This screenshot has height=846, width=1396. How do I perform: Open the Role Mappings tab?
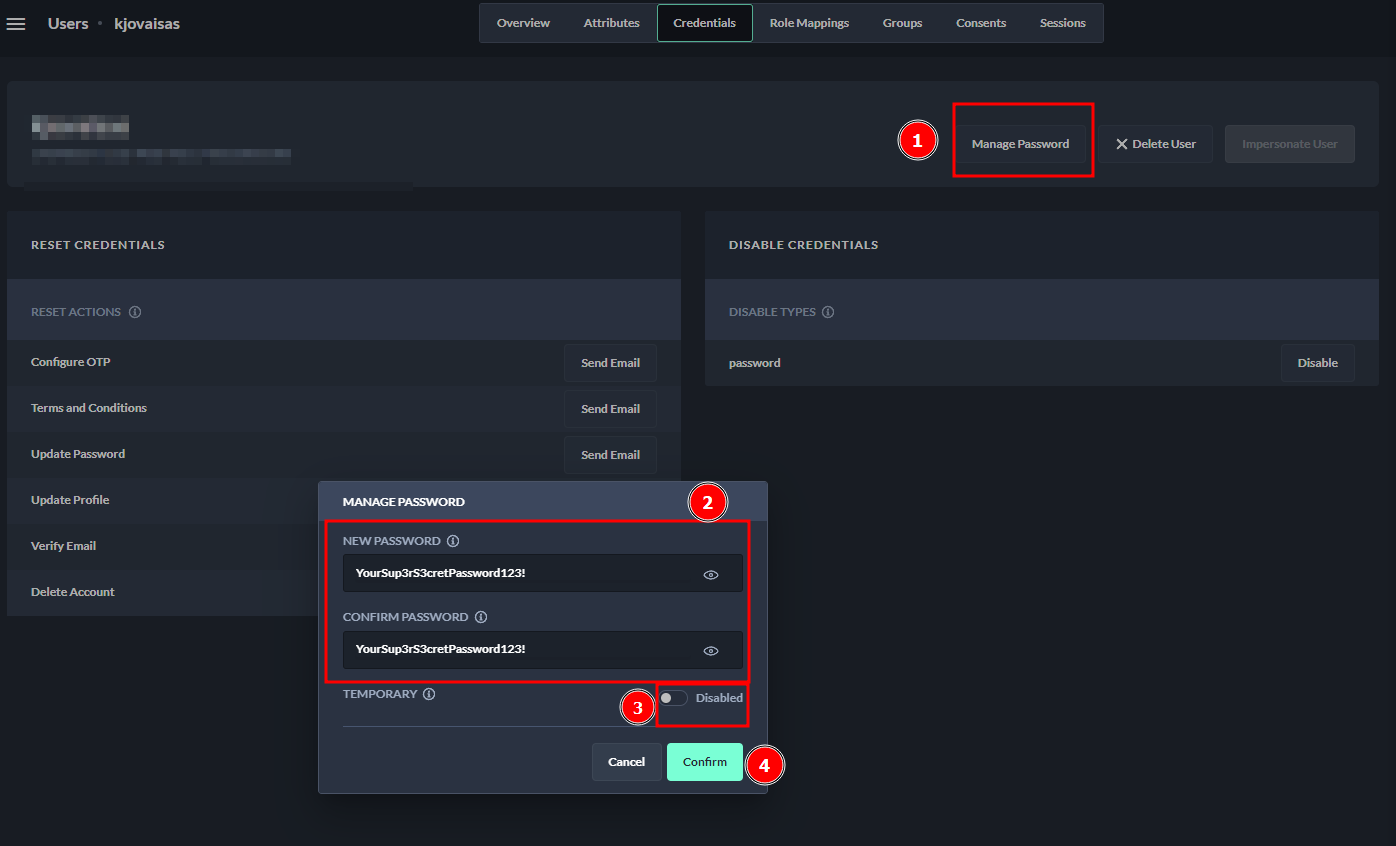tap(809, 23)
